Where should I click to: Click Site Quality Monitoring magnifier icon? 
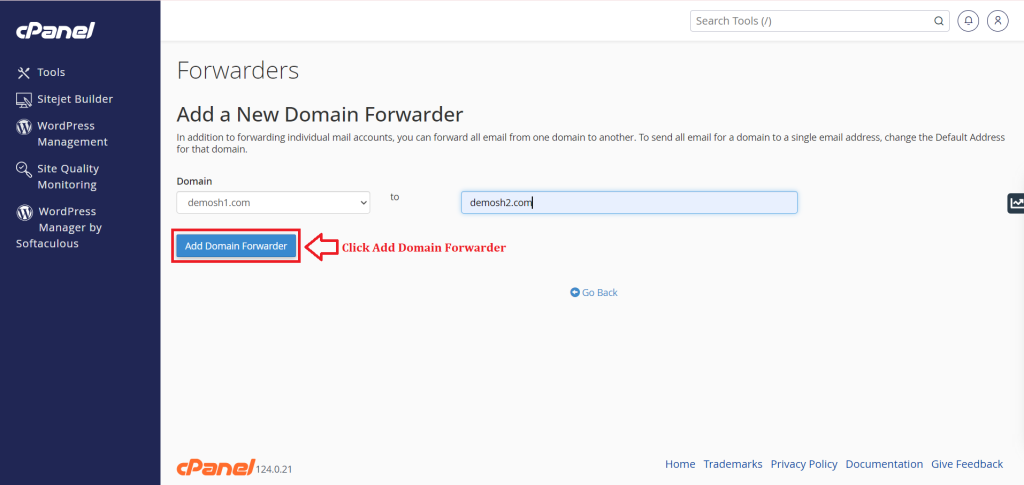(24, 170)
